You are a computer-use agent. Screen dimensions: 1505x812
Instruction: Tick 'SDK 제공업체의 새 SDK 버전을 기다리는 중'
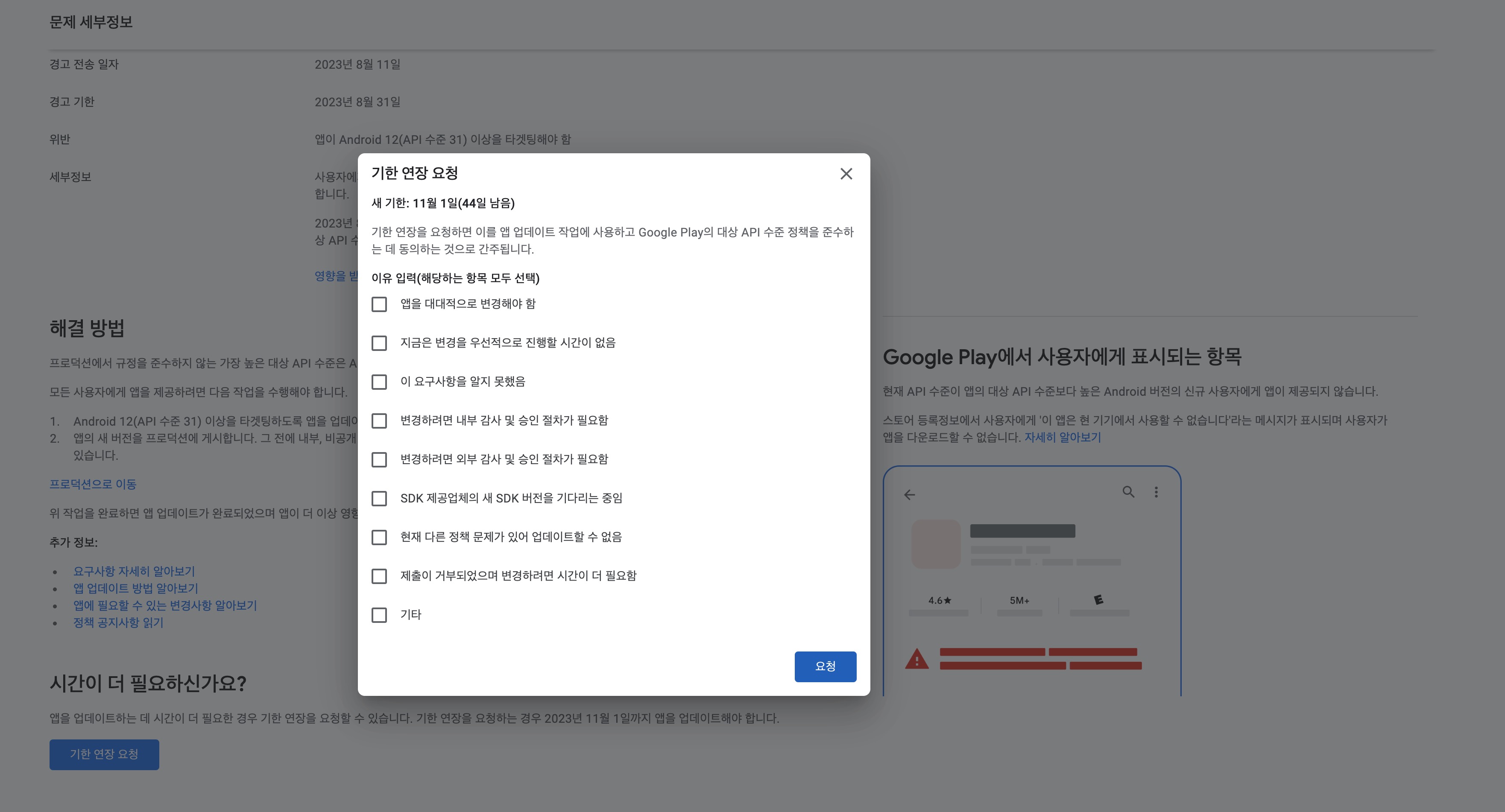pyautogui.click(x=379, y=498)
